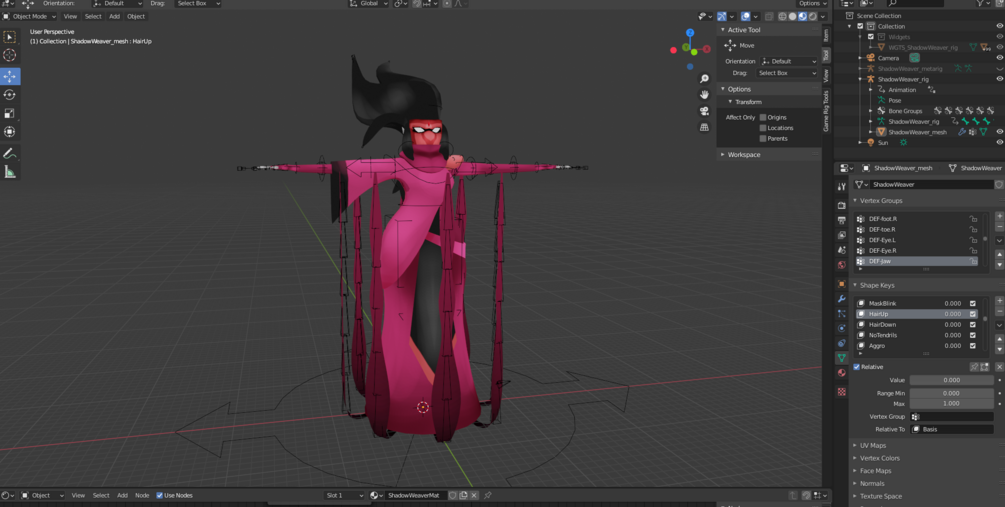
Task: Open the viewport Add menu
Action: tap(114, 16)
